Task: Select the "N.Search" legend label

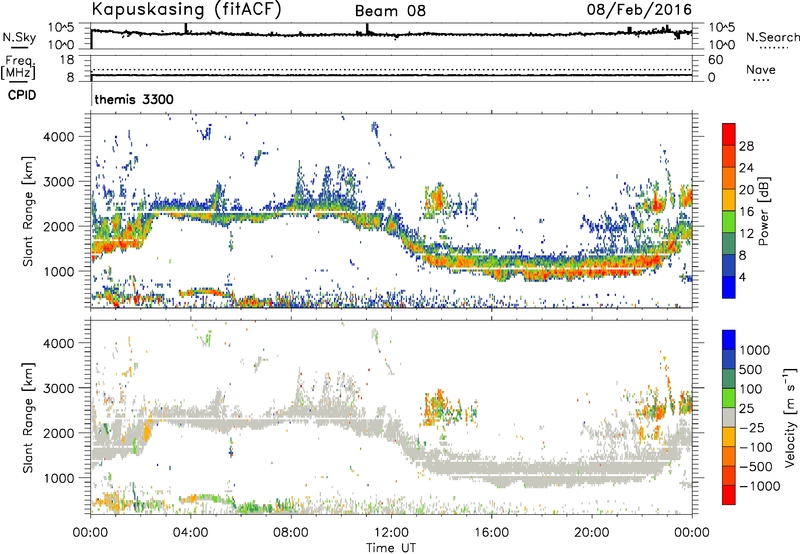Action: (773, 37)
